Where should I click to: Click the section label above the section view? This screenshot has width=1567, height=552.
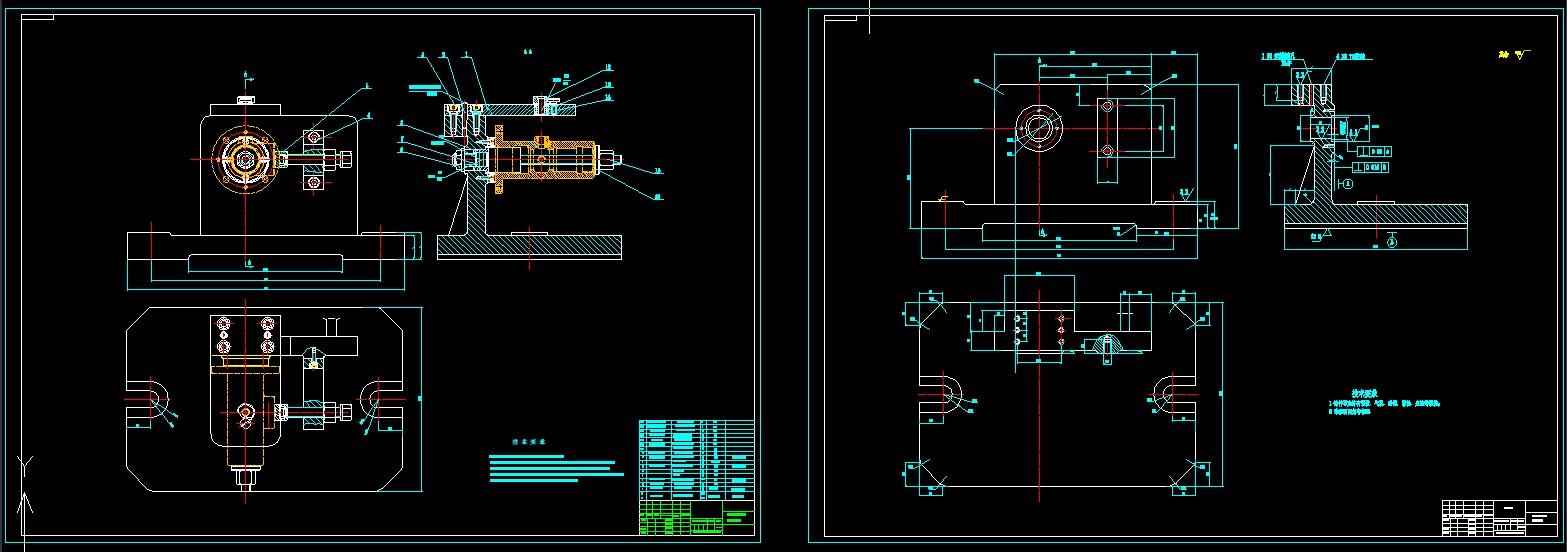(528, 52)
